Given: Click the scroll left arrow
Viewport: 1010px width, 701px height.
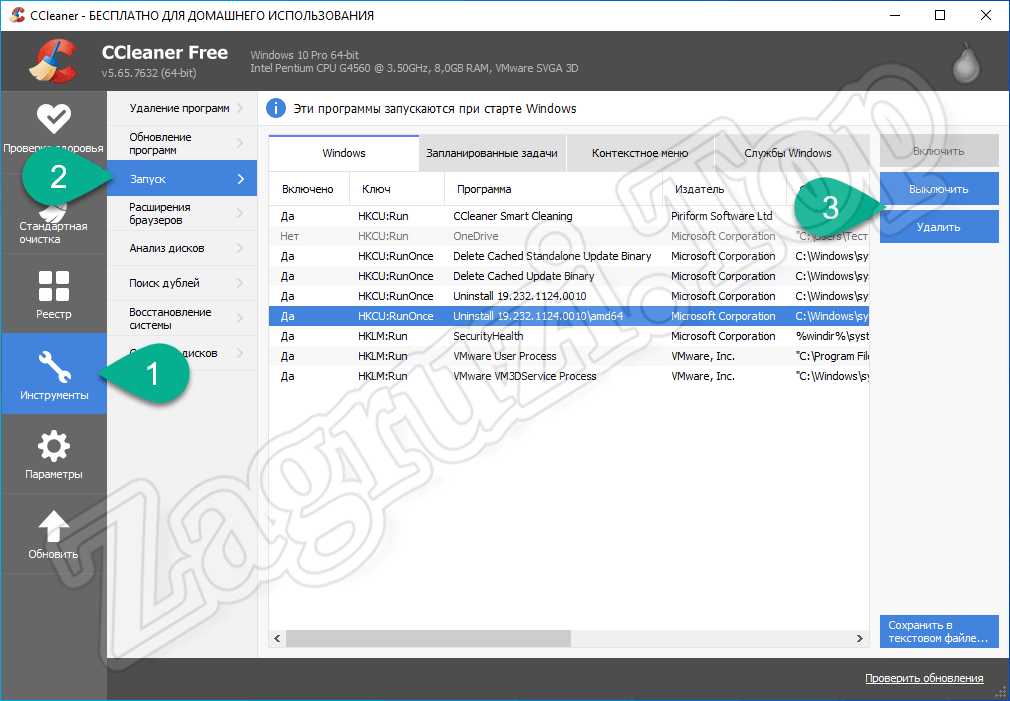Looking at the screenshot, I should click(277, 638).
